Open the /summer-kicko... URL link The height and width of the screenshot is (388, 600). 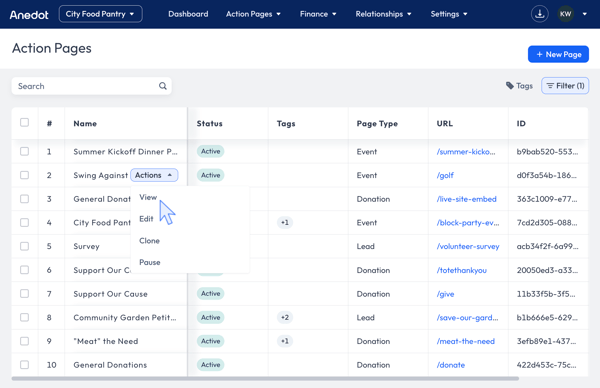click(x=466, y=152)
